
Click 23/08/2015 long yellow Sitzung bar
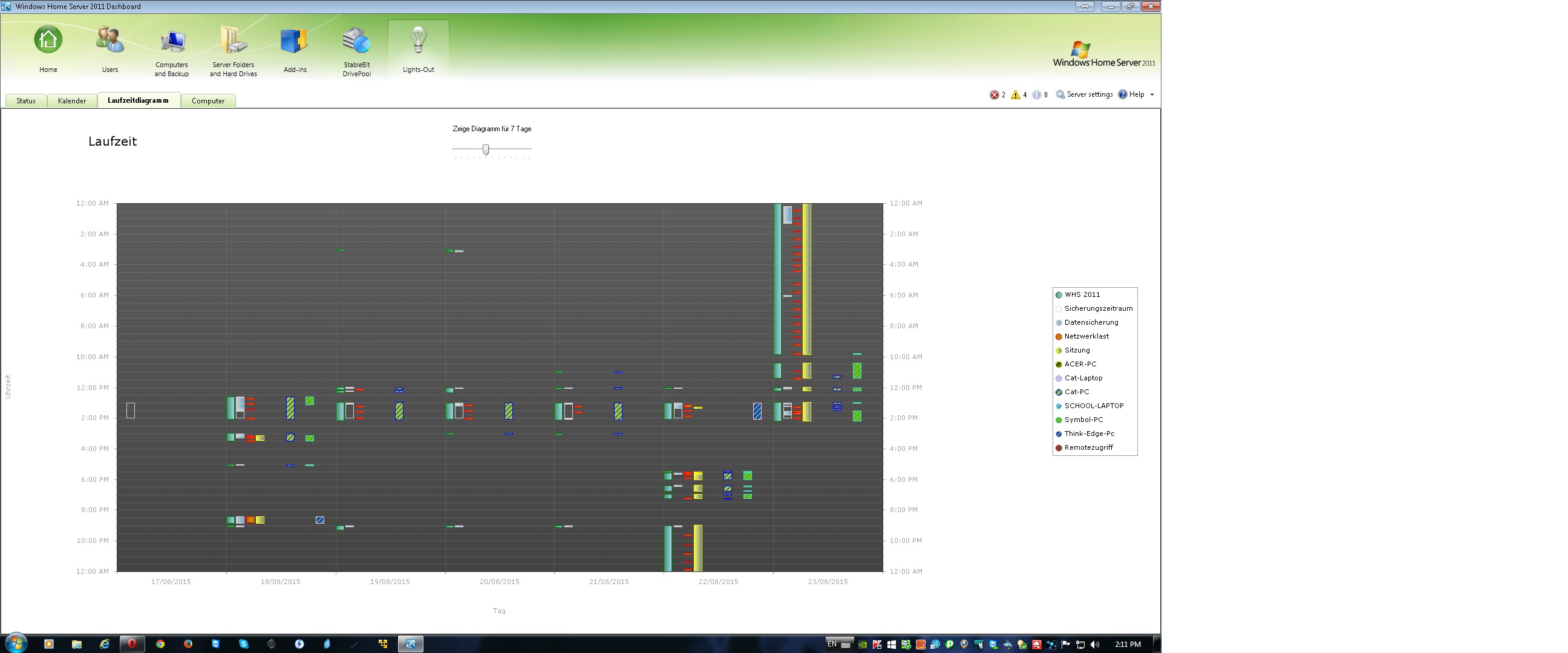tap(806, 279)
